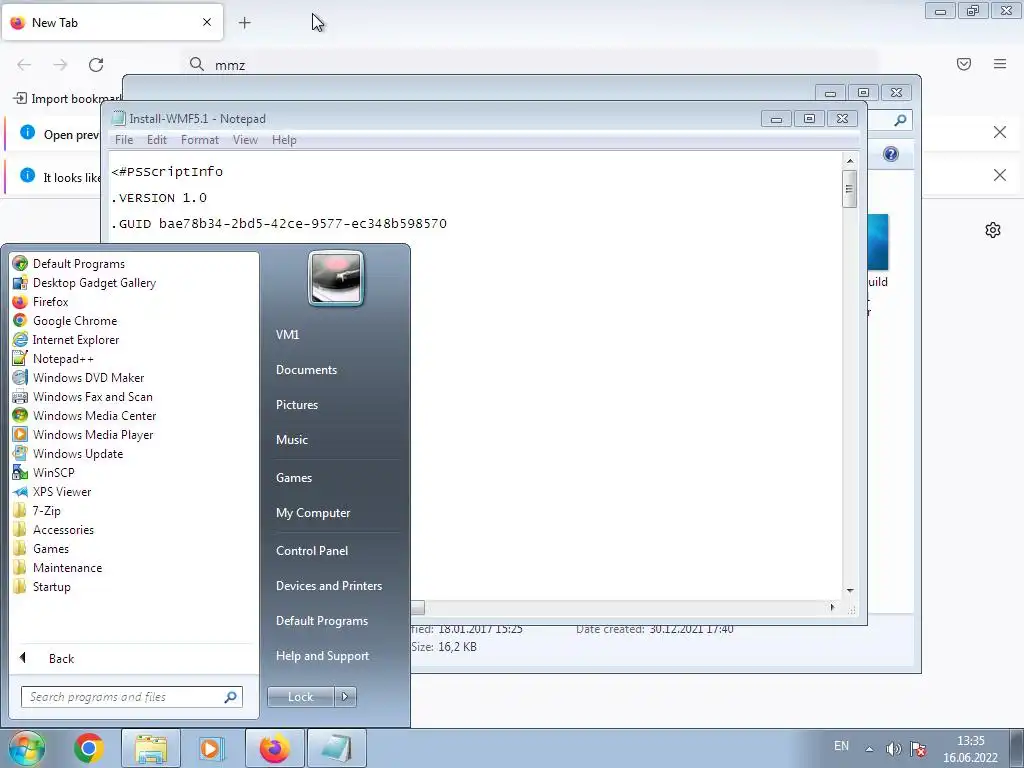Viewport: 1024px width, 768px height.
Task: Open Save to Pocket in Firefox toolbar
Action: click(964, 64)
